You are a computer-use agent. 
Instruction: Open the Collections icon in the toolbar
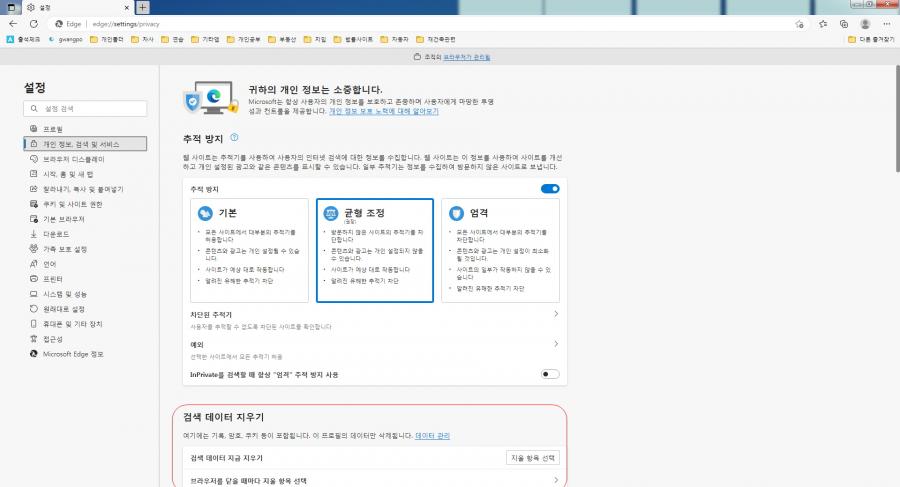click(x=843, y=23)
